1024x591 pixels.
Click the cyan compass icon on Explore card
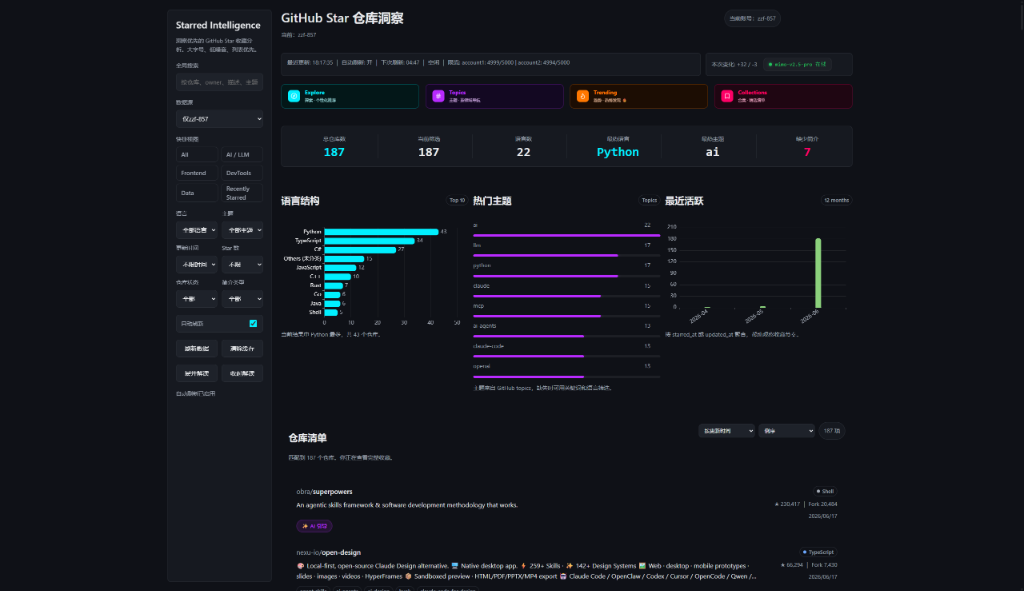coord(294,96)
